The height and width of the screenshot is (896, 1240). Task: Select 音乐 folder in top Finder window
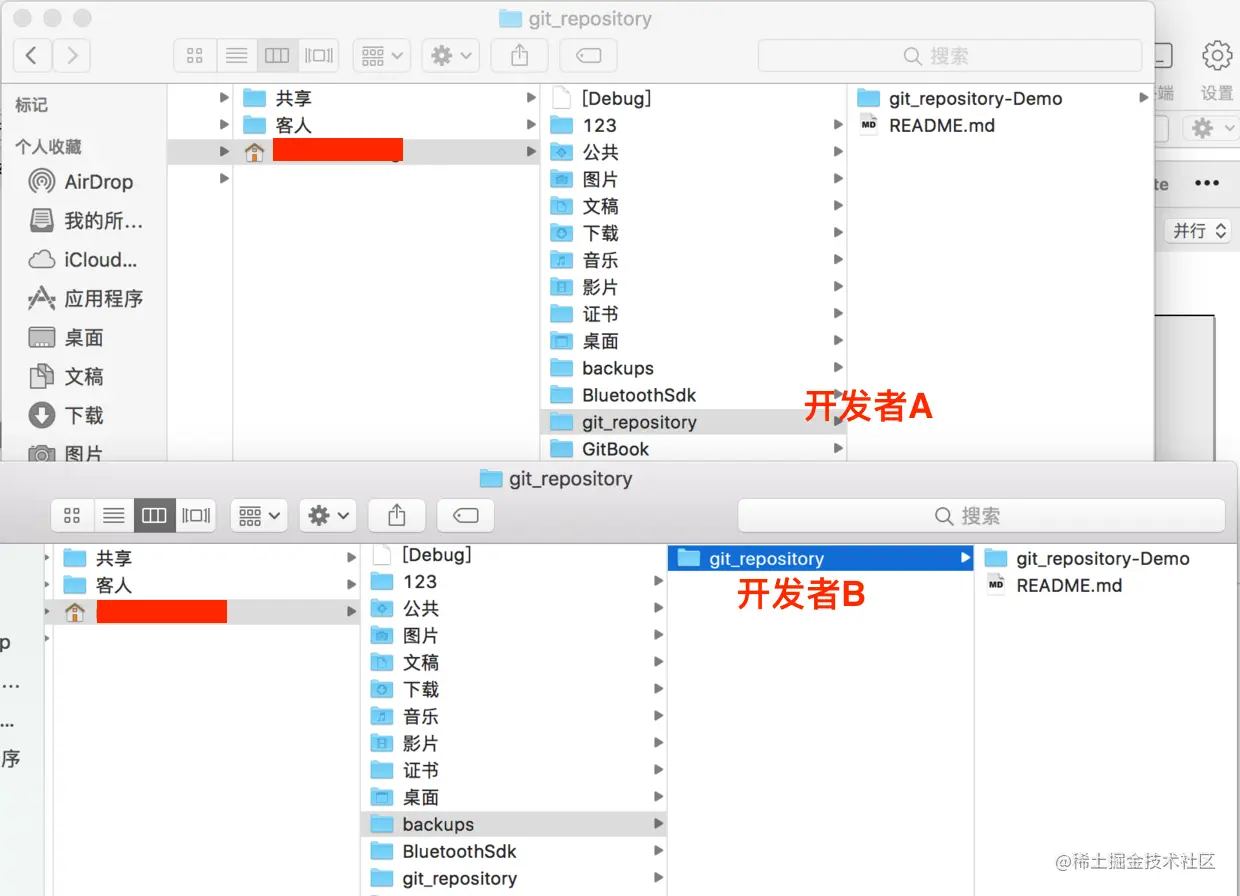coord(694,260)
